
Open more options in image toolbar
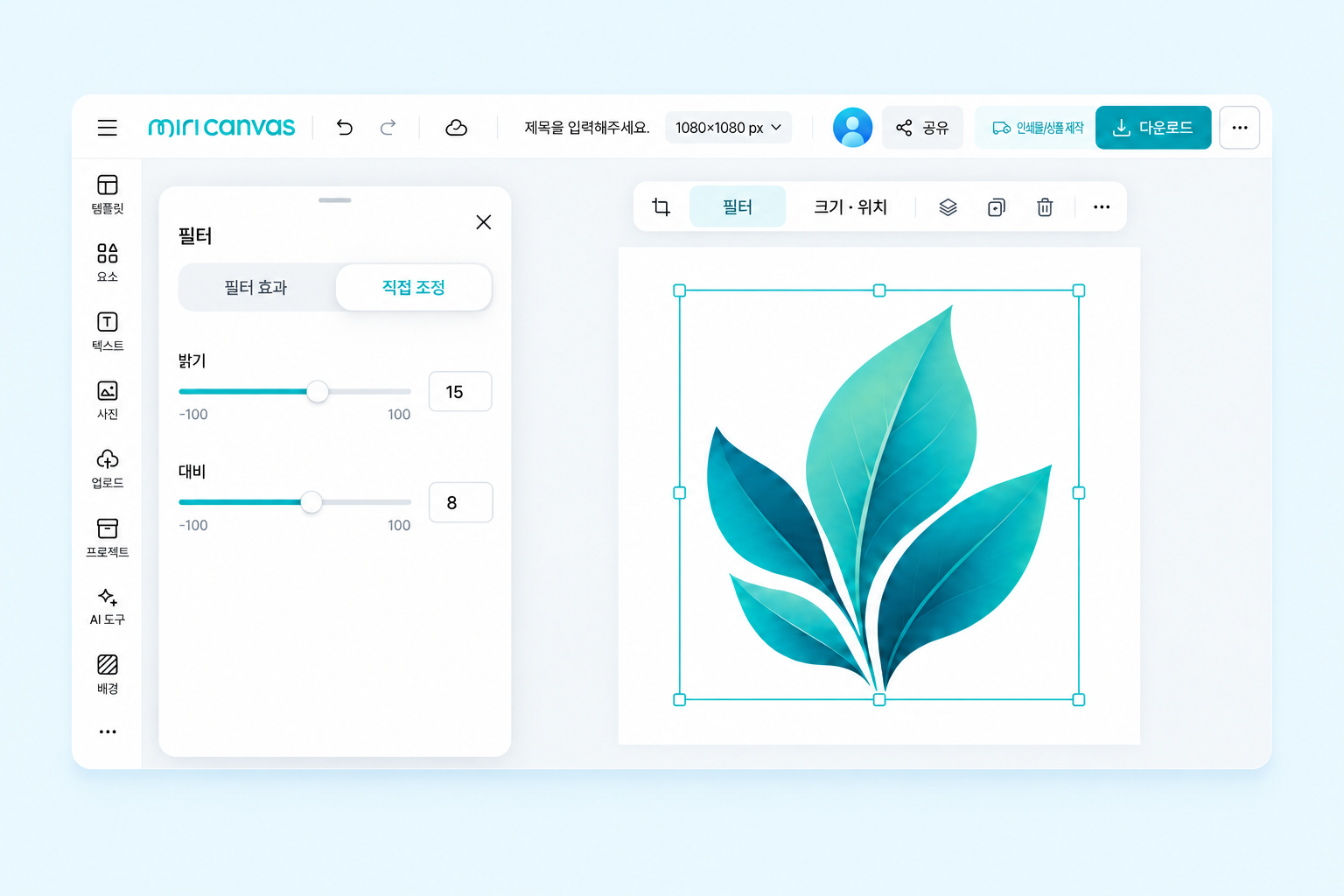(1102, 207)
